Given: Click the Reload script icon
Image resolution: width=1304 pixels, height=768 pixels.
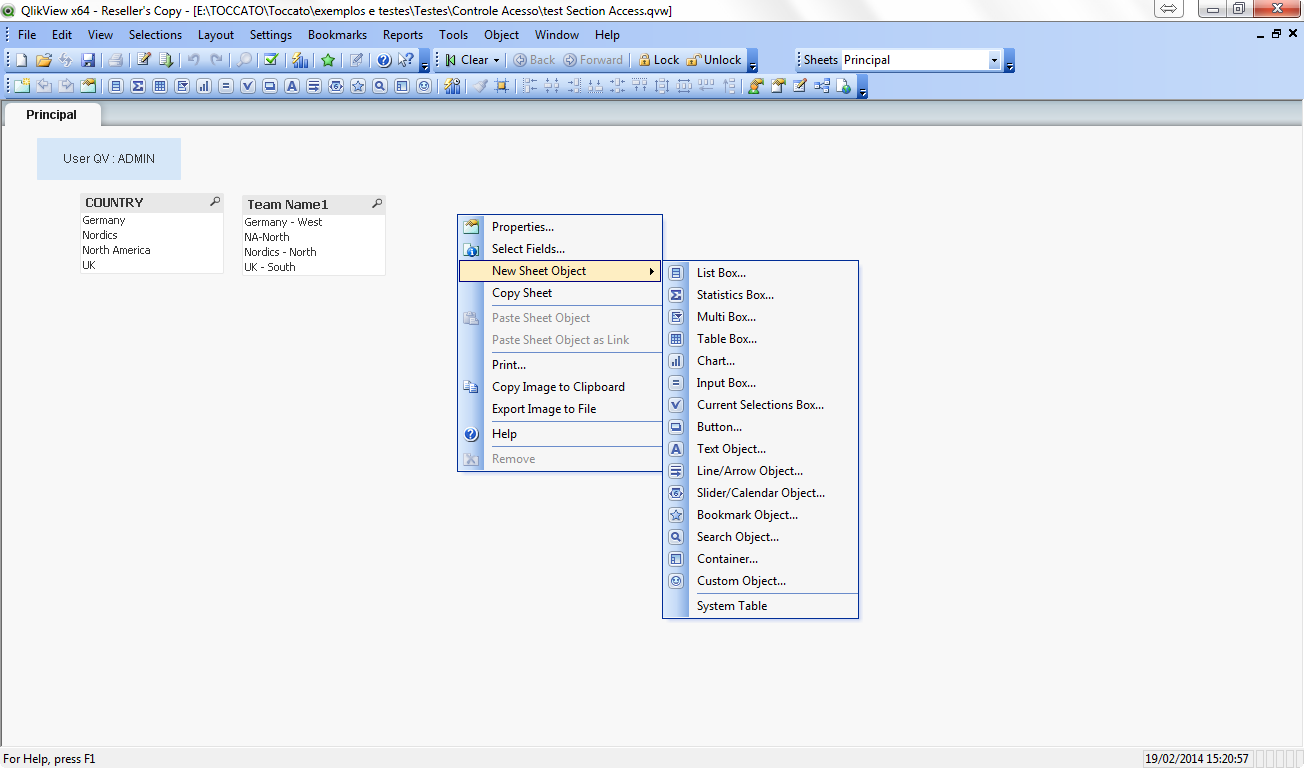Looking at the screenshot, I should click(166, 60).
